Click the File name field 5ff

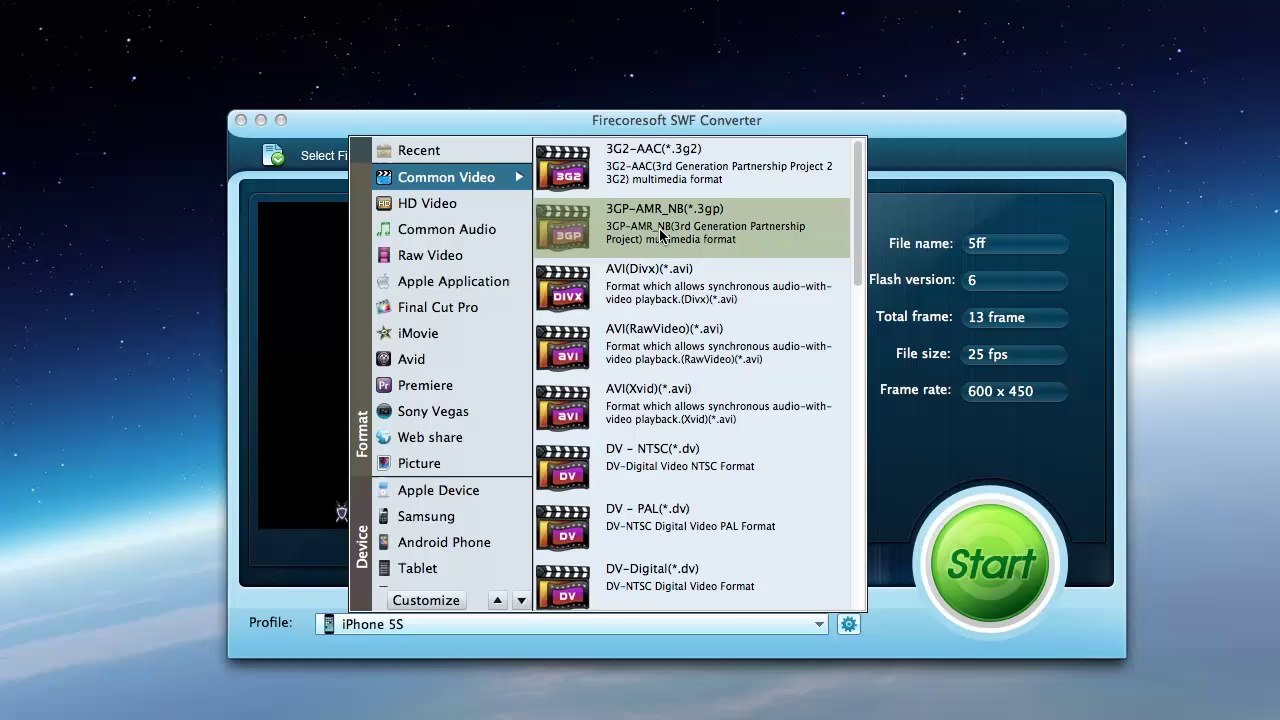pos(1016,244)
